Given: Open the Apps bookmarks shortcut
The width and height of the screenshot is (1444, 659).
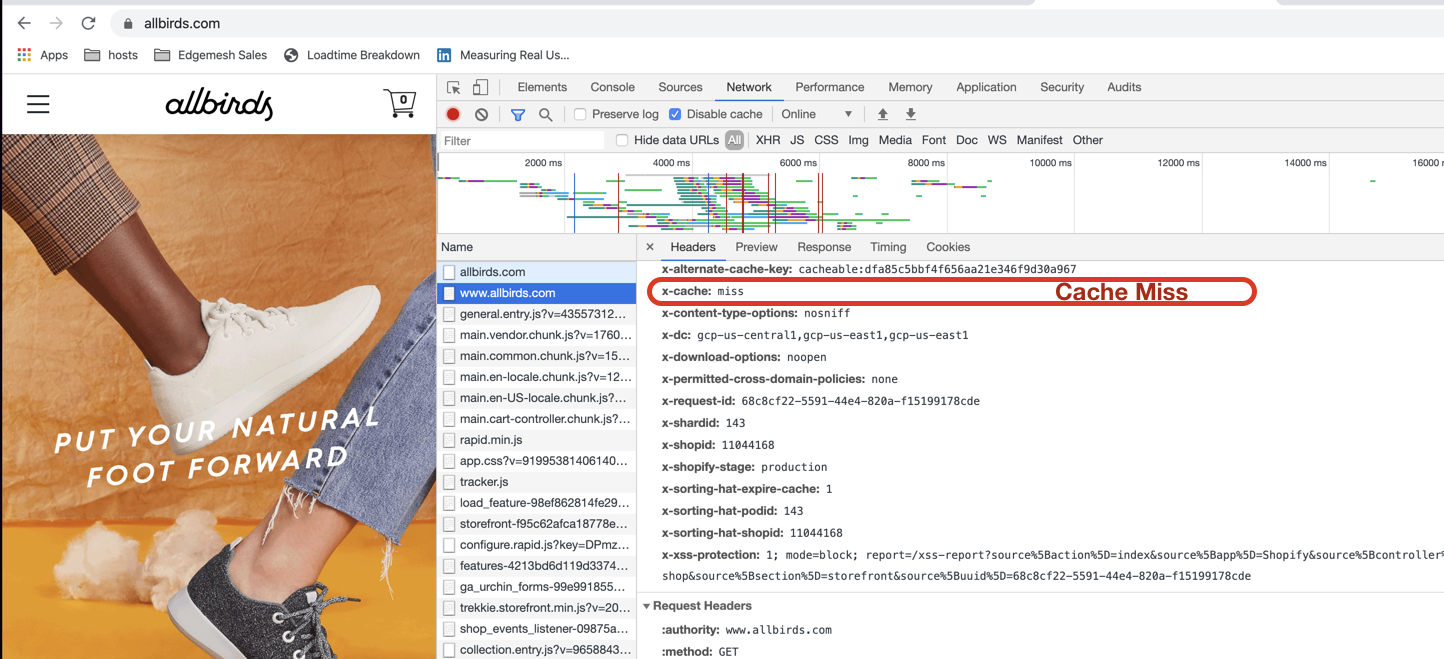Looking at the screenshot, I should point(43,55).
